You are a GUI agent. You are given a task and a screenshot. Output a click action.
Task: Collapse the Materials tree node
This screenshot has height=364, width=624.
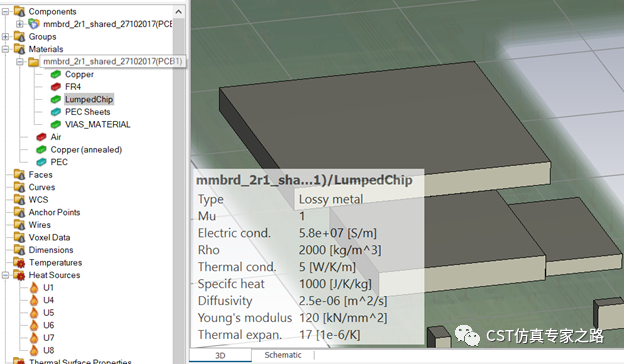pyautogui.click(x=5, y=49)
